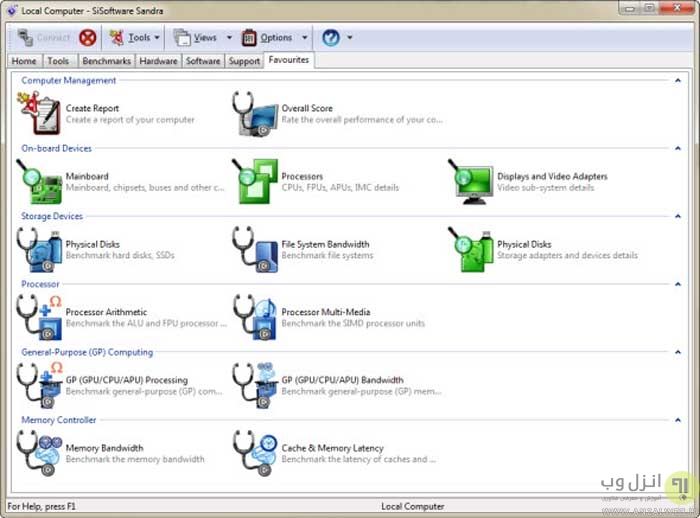Click the Processor group heading
700x518 pixels.
pyautogui.click(x=40, y=284)
